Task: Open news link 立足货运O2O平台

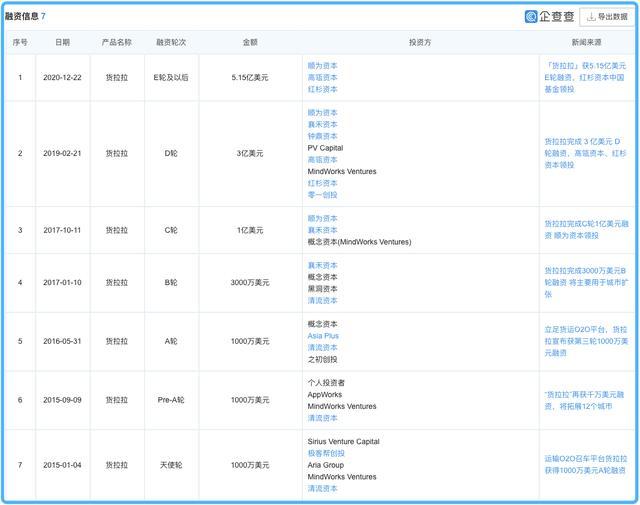Action: click(586, 341)
